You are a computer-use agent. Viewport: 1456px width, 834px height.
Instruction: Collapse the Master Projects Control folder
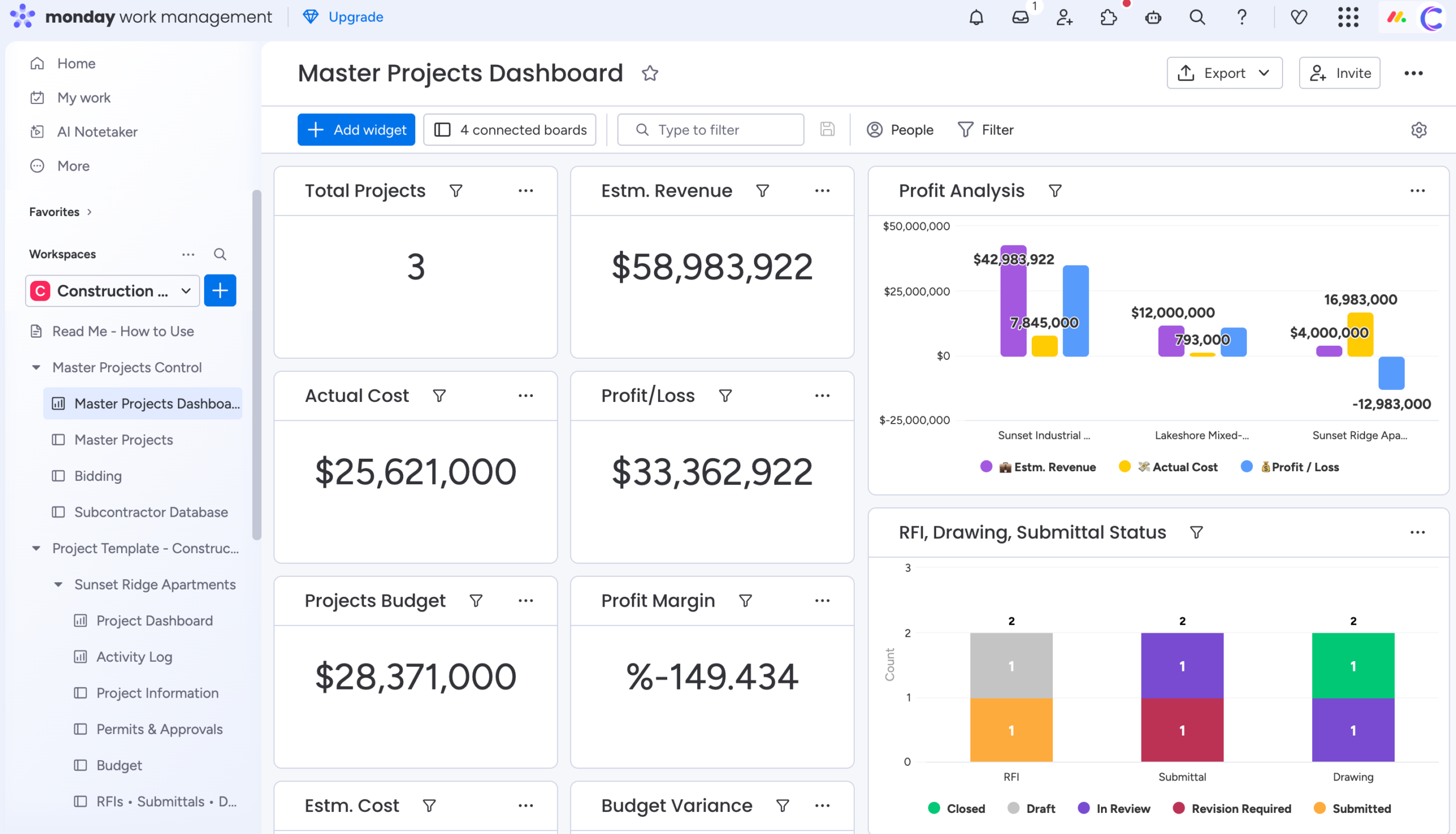(36, 368)
